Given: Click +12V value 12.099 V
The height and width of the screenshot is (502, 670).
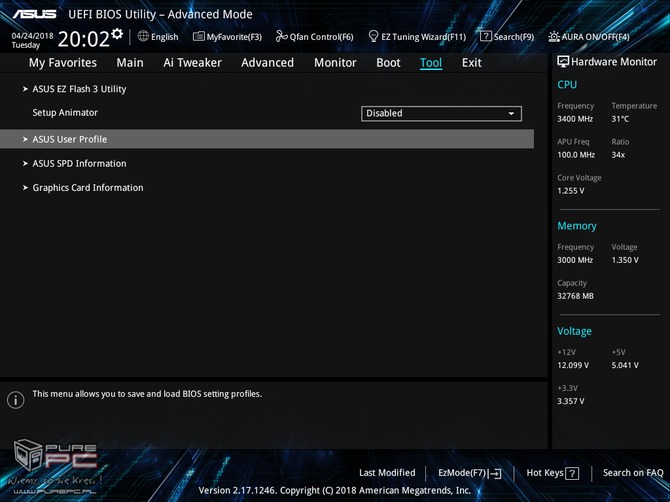Looking at the screenshot, I should pos(573,365).
